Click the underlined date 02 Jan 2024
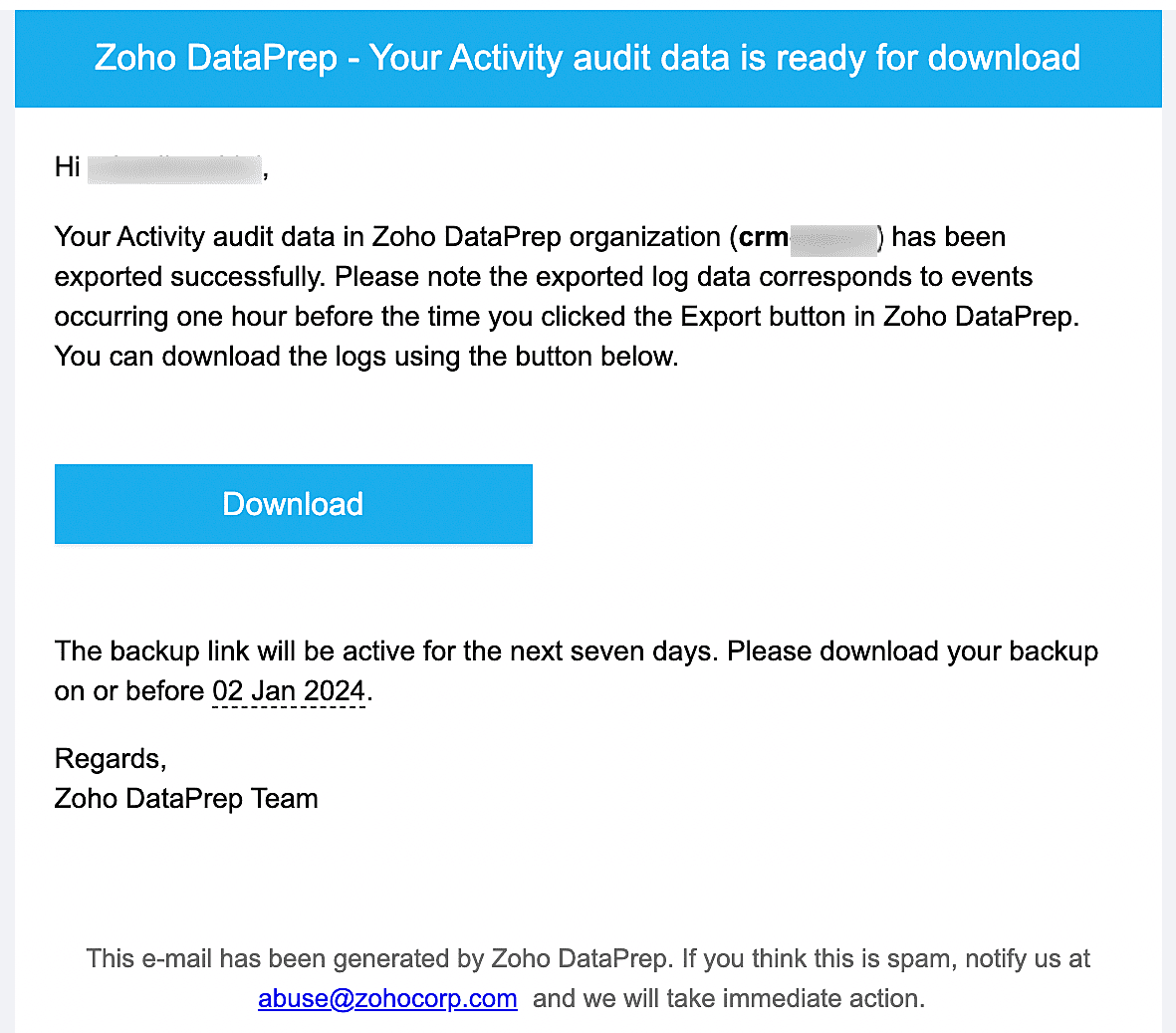Image resolution: width=1176 pixels, height=1033 pixels. 289,691
